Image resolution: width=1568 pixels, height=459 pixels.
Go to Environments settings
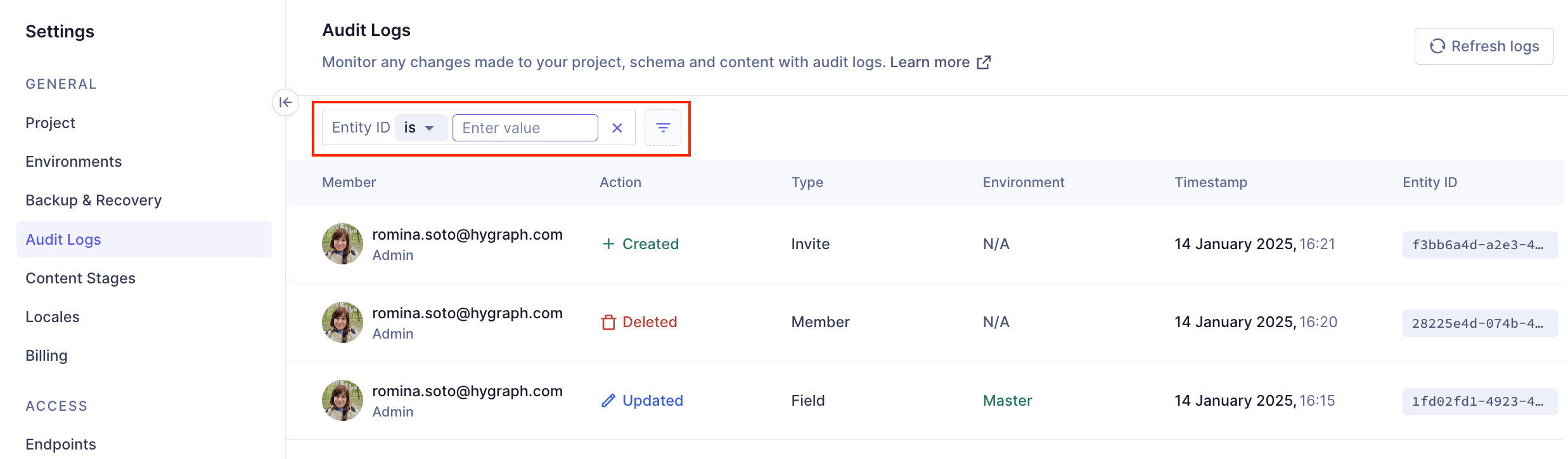click(74, 162)
